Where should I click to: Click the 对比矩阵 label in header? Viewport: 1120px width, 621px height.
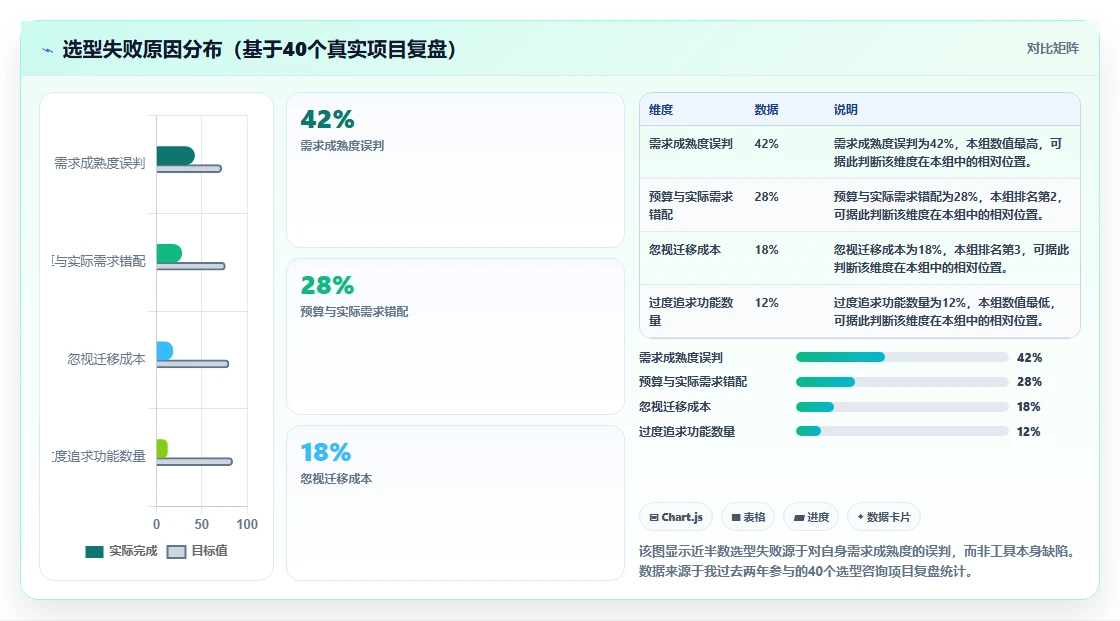pos(1052,49)
